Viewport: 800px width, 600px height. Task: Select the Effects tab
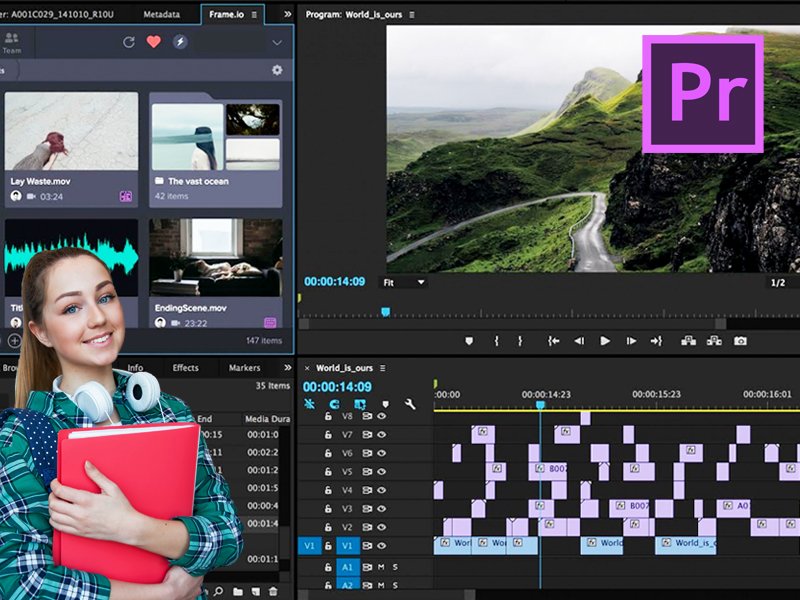tap(184, 367)
